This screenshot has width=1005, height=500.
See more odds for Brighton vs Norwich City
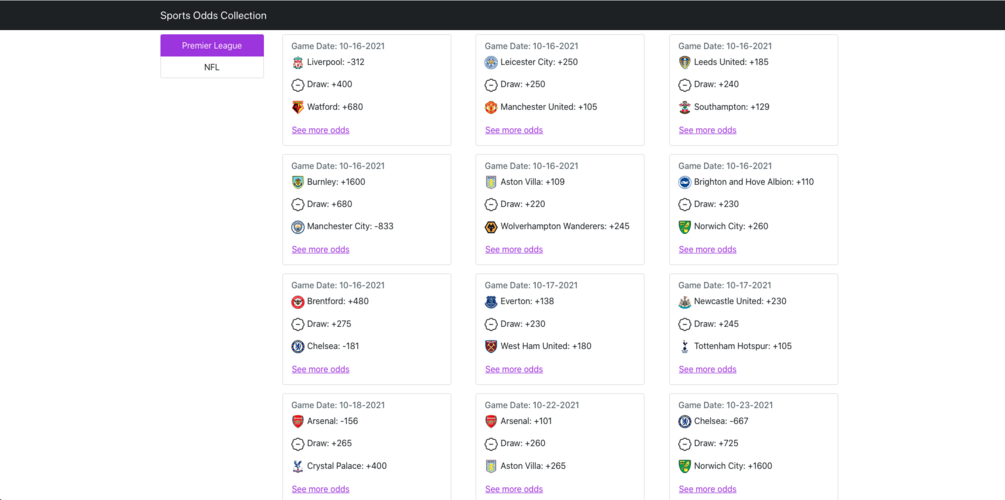click(x=708, y=249)
